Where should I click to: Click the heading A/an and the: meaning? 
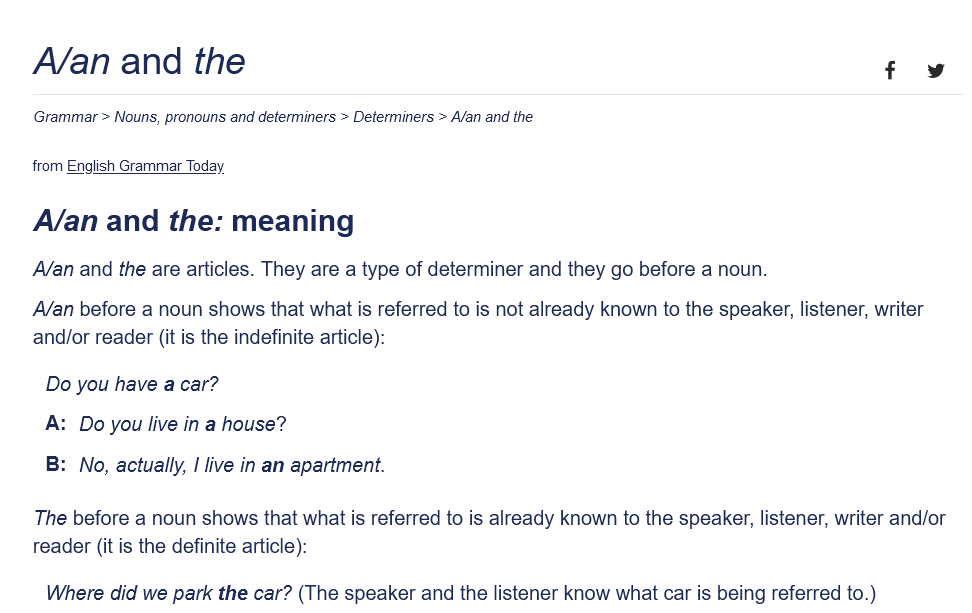pos(193,221)
